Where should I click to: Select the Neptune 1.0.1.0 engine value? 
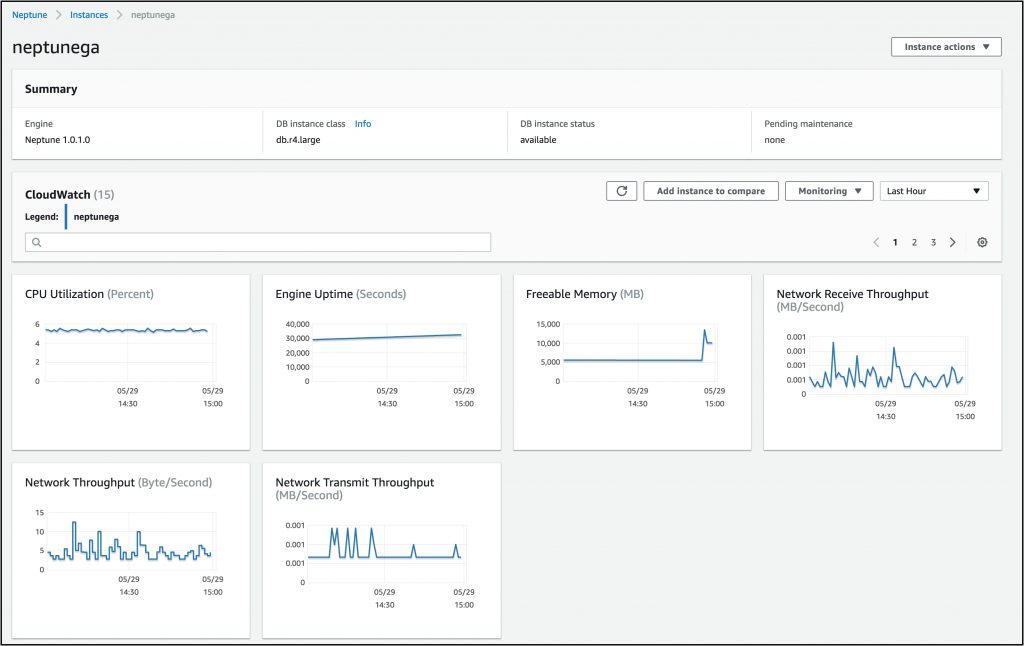pyautogui.click(x=57, y=140)
